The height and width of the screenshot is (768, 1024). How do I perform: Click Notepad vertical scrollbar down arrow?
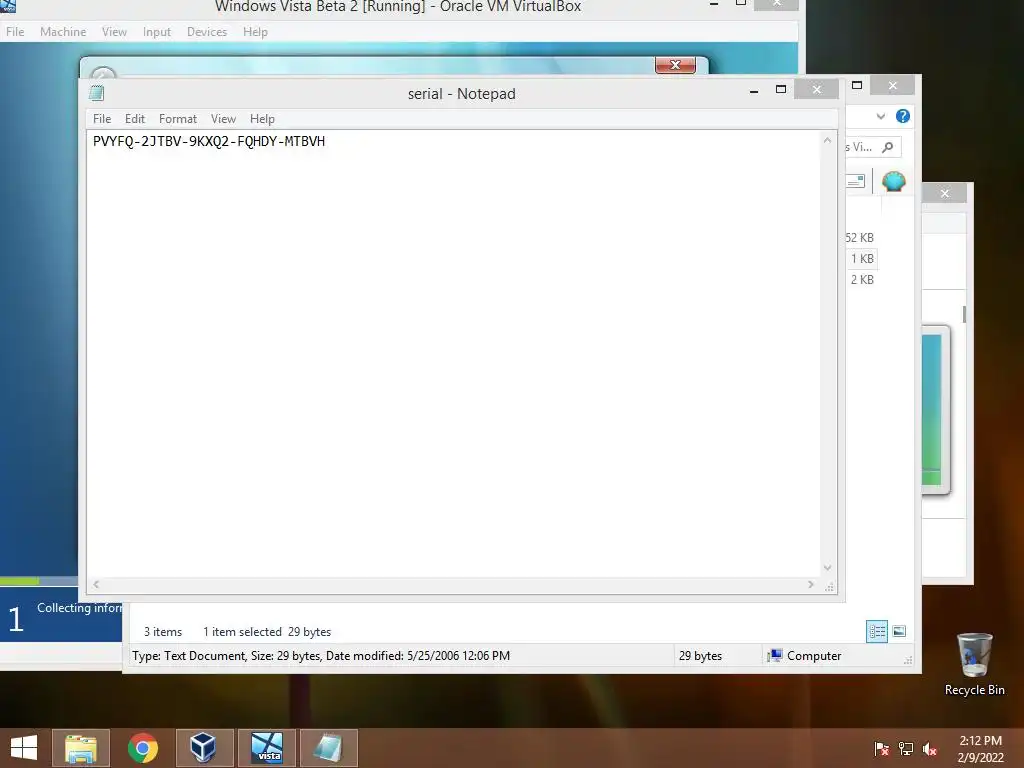coord(827,568)
